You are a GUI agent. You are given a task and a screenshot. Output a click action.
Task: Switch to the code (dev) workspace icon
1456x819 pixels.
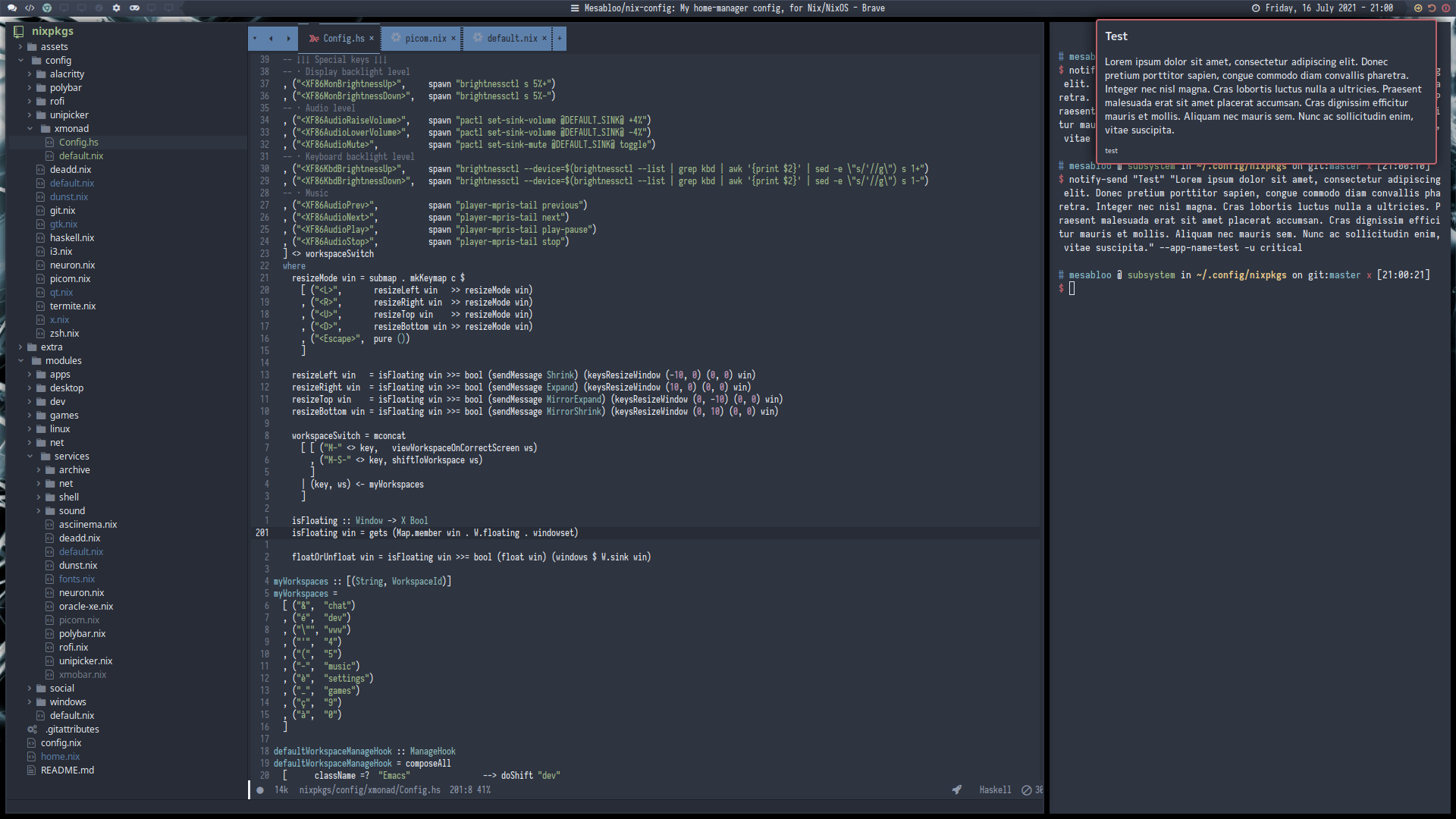(x=30, y=8)
